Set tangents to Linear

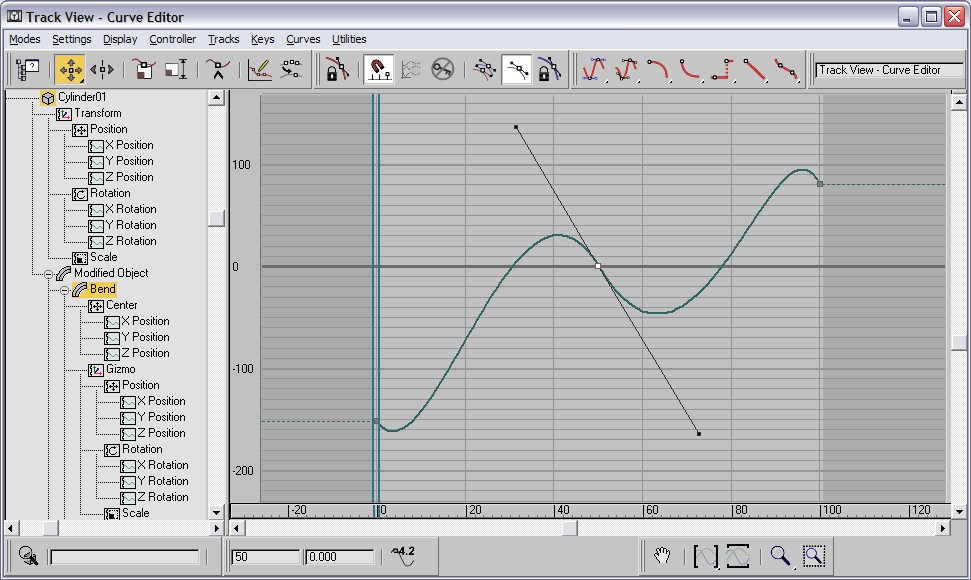point(755,69)
